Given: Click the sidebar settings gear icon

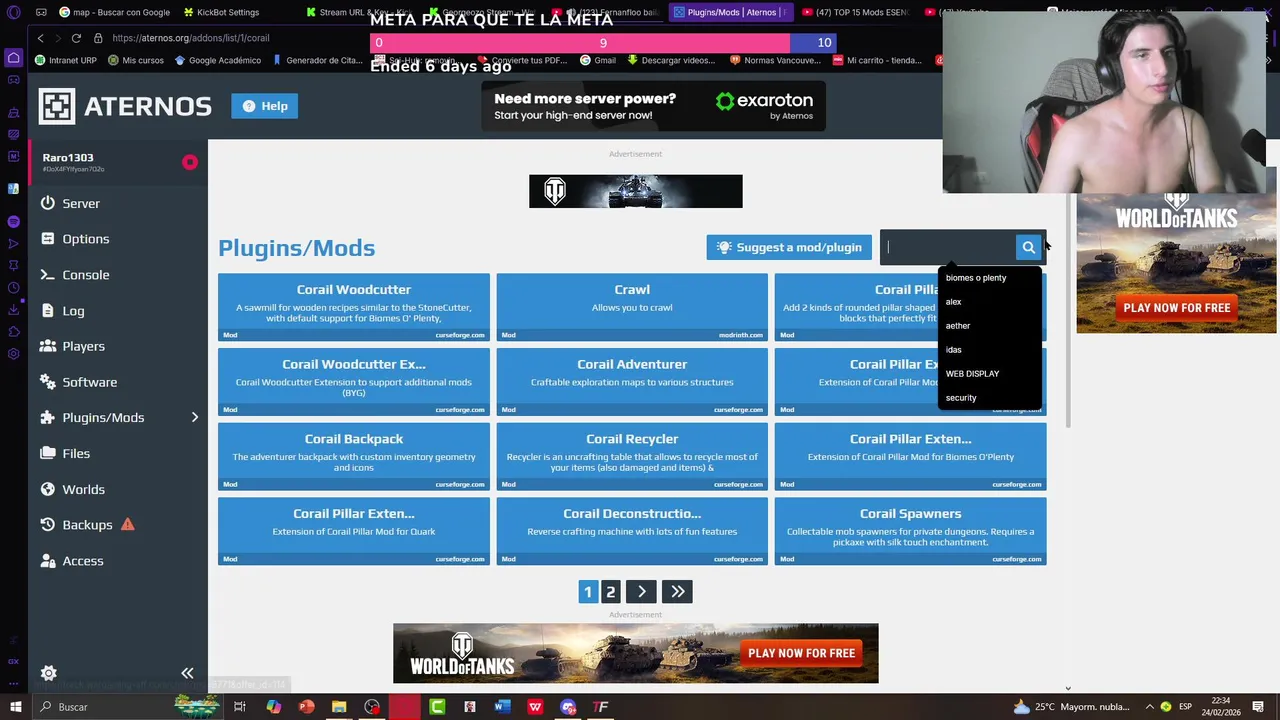Looking at the screenshot, I should coord(48,673).
